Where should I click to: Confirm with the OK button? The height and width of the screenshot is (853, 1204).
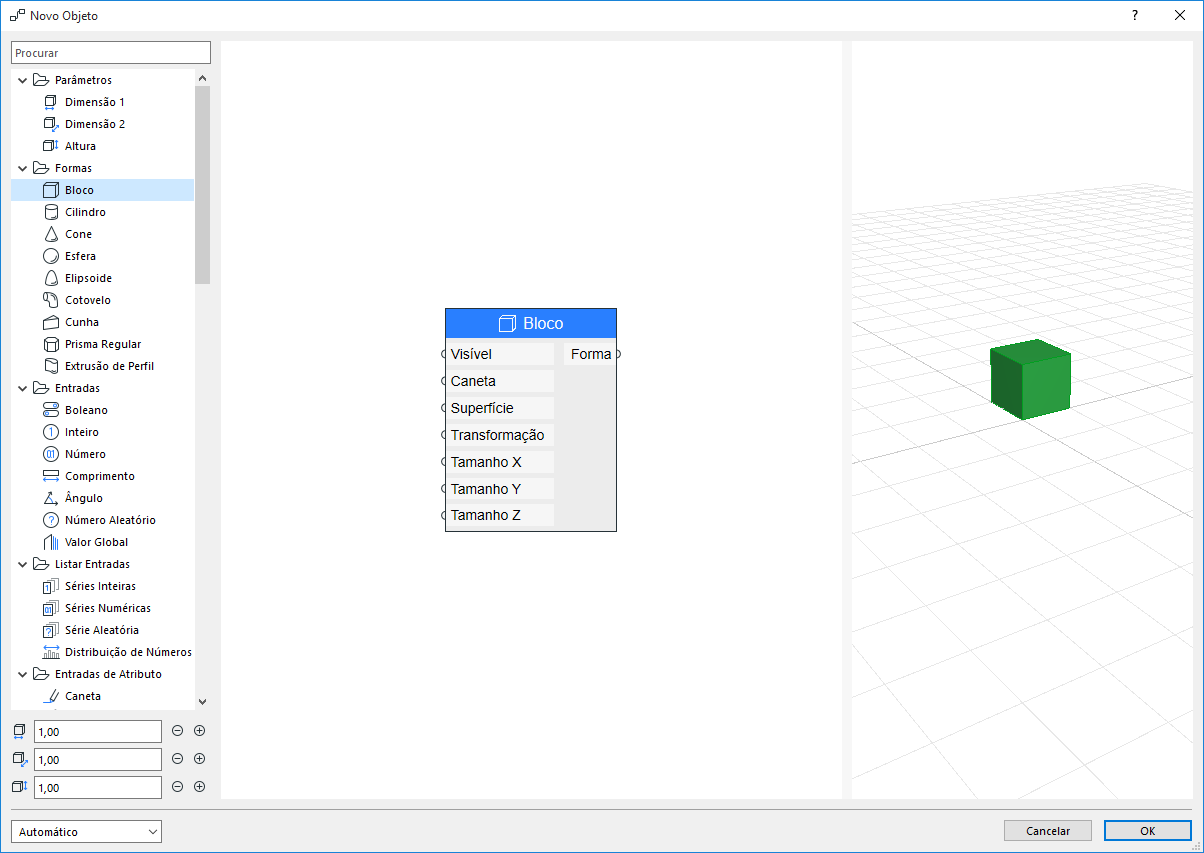coord(1147,831)
